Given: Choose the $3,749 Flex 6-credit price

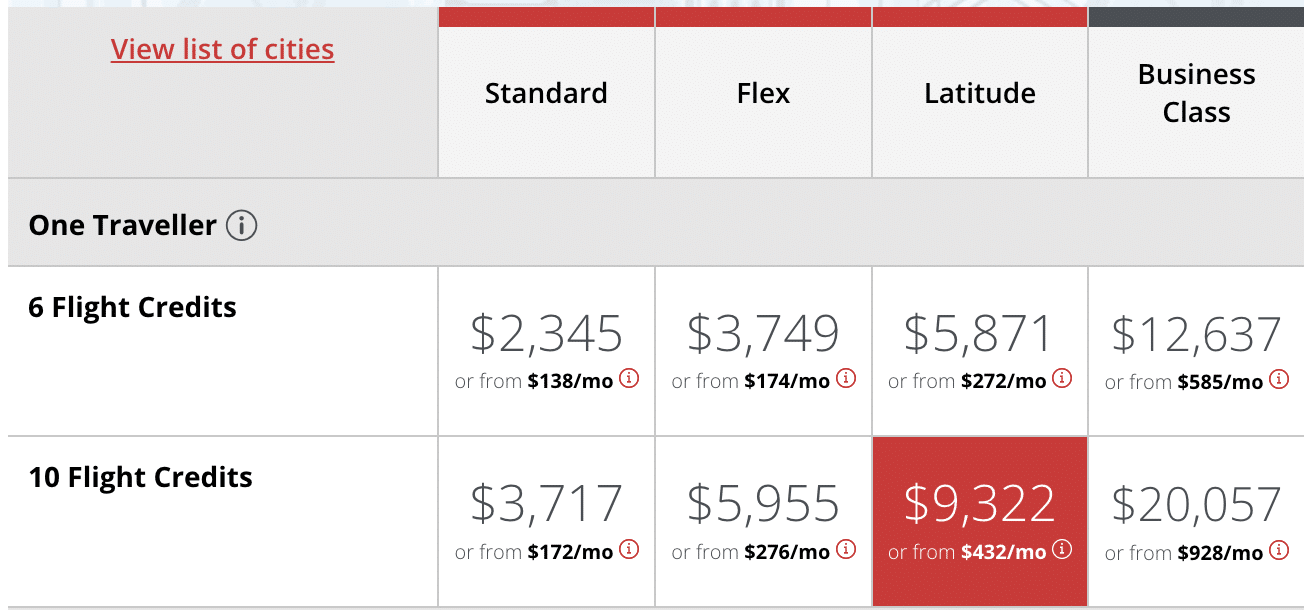Looking at the screenshot, I should tap(763, 334).
